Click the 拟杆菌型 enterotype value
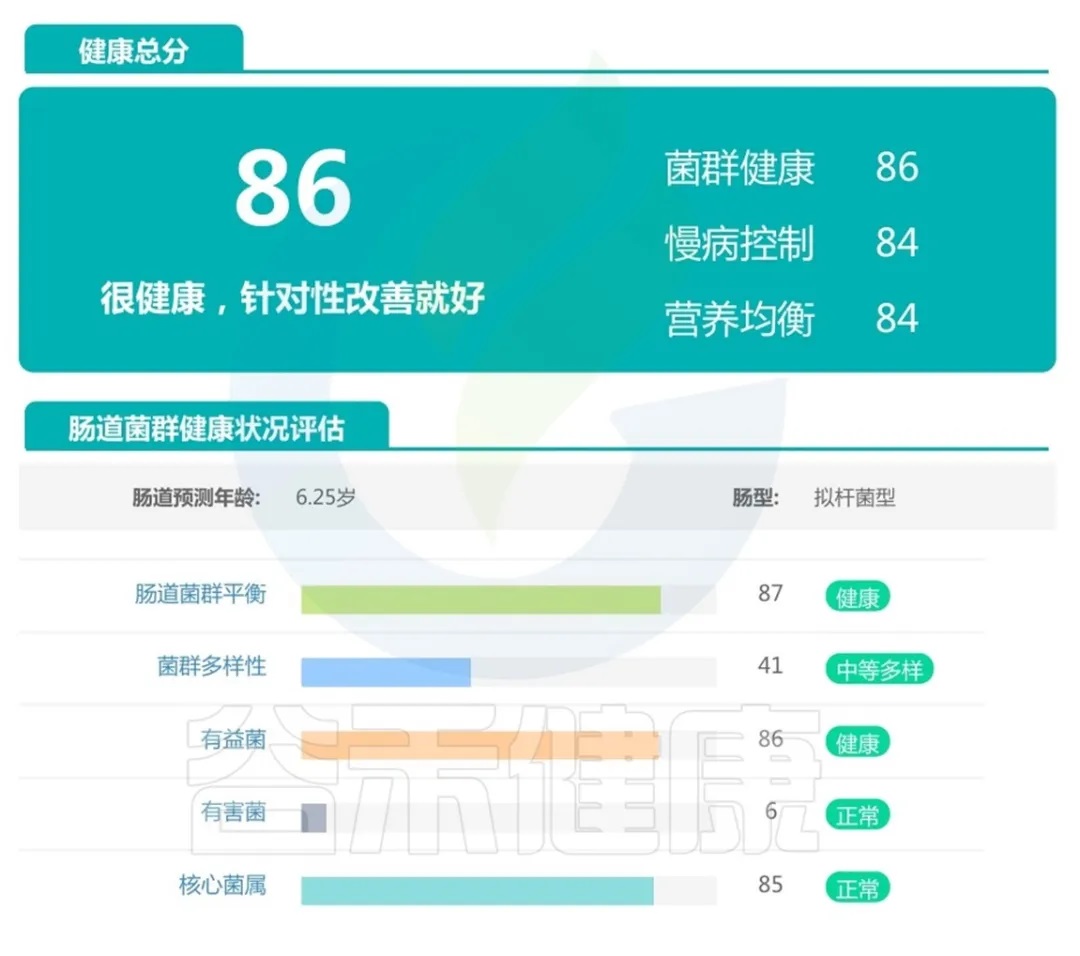 [x=854, y=497]
